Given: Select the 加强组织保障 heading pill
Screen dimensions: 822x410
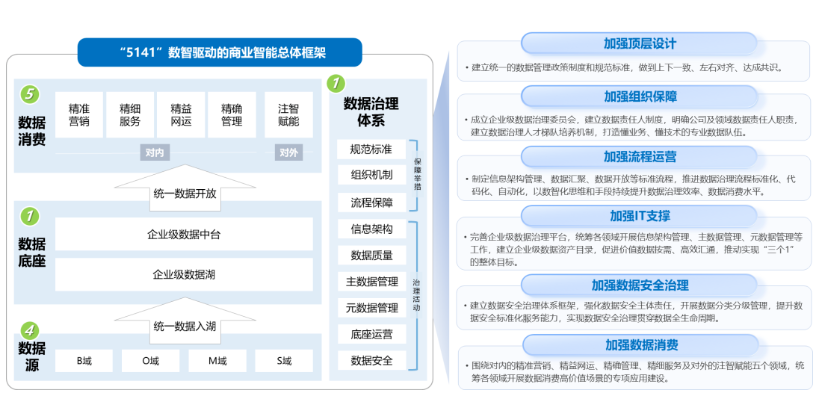Looking at the screenshot, I should pyautogui.click(x=640, y=96).
